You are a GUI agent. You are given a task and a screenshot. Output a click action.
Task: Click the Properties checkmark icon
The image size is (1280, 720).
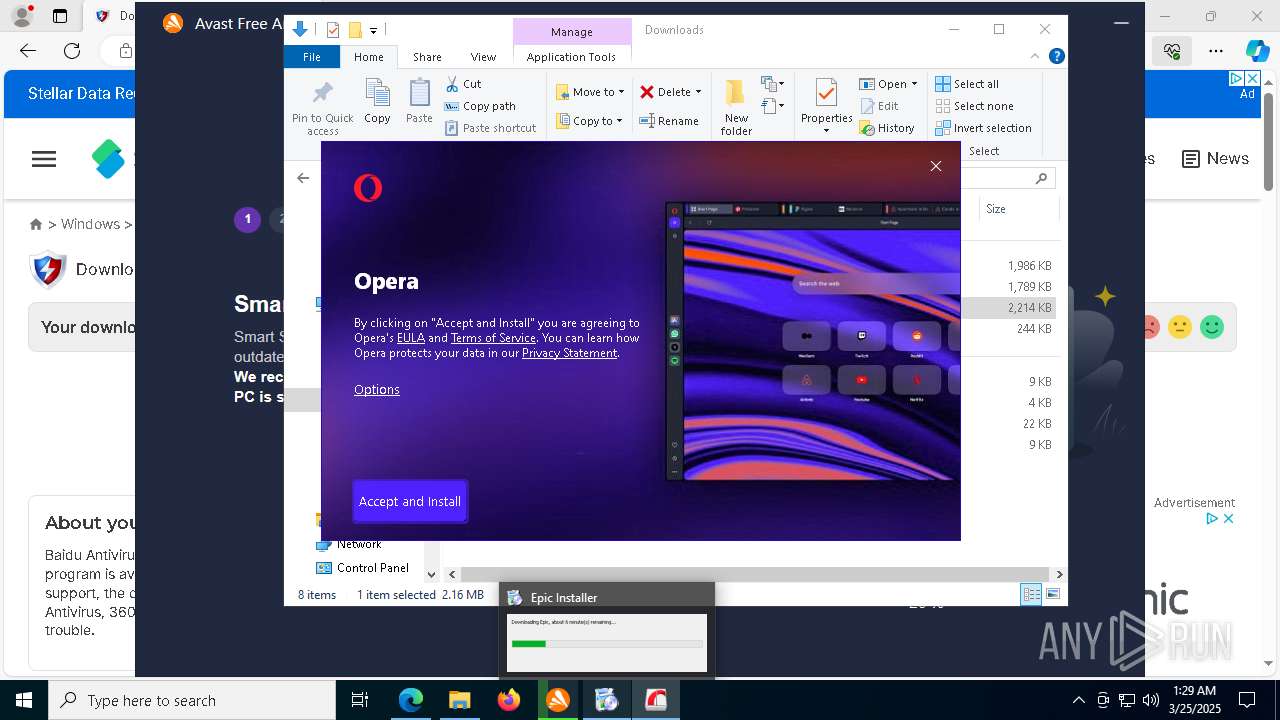tap(826, 93)
